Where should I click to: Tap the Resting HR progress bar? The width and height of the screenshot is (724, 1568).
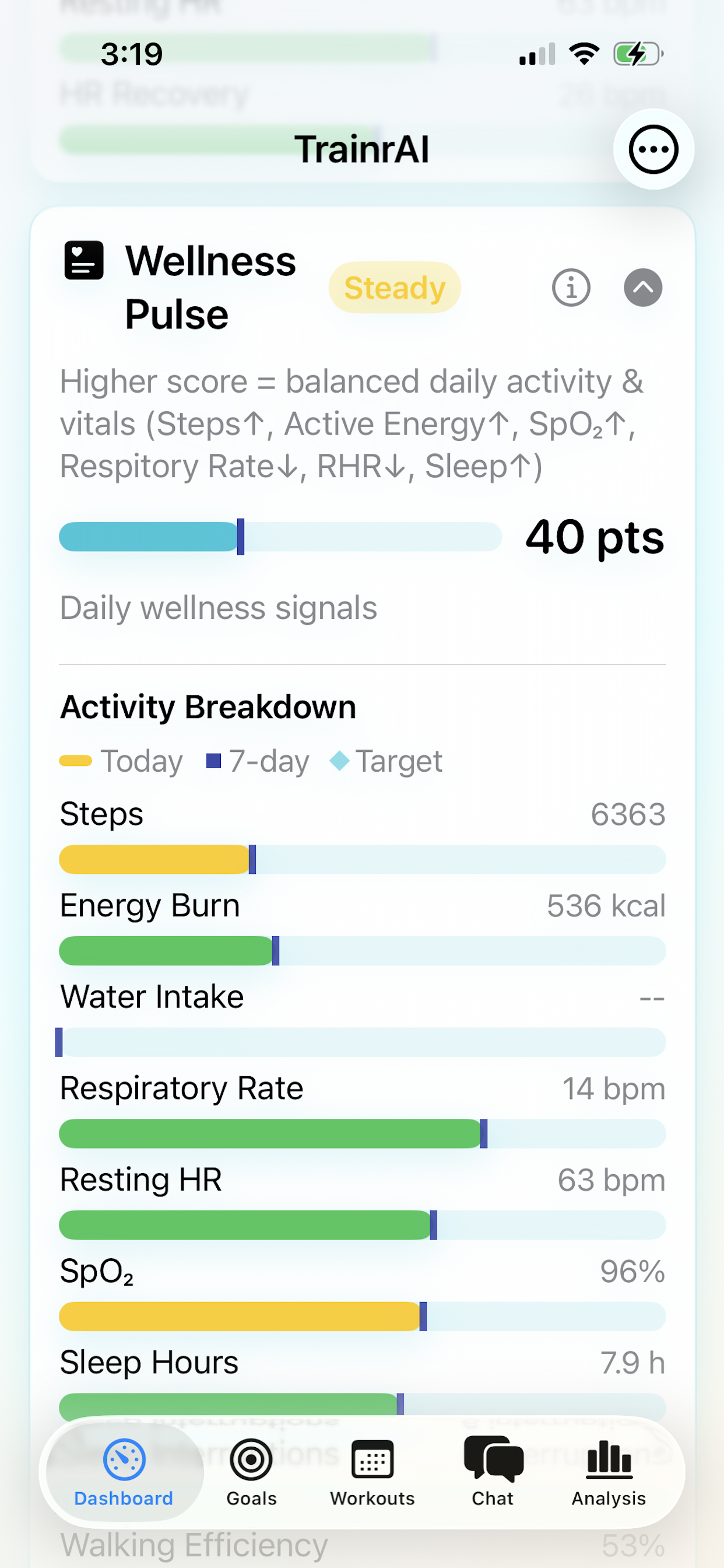pos(362,1224)
